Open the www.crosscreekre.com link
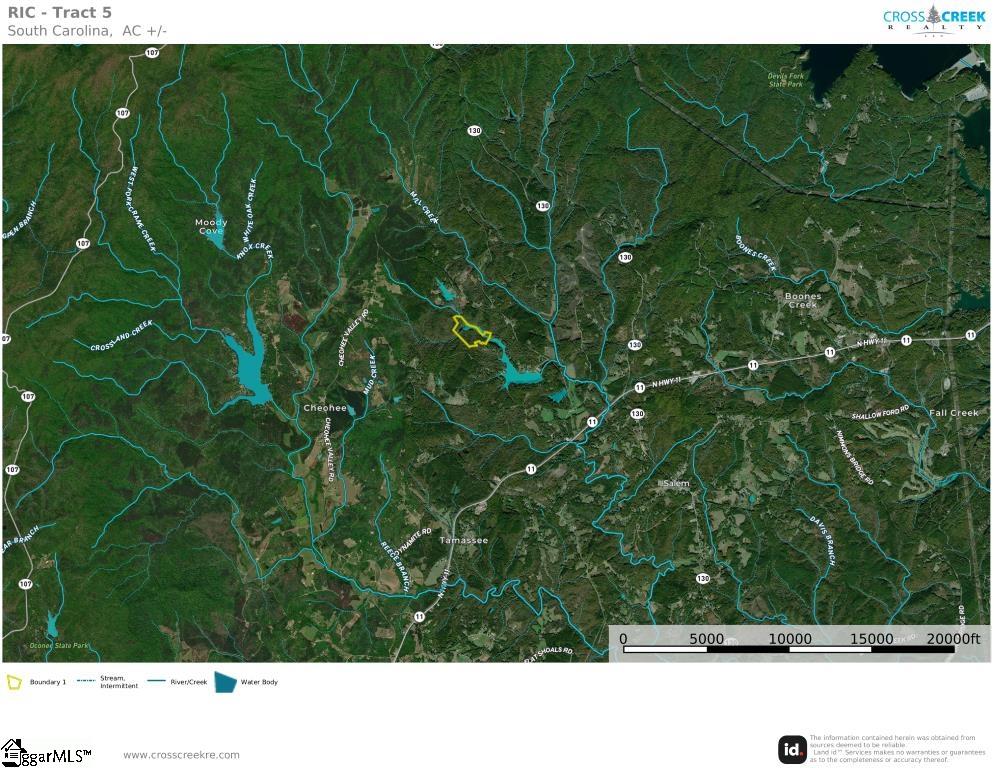This screenshot has height=768, width=994. (181, 755)
